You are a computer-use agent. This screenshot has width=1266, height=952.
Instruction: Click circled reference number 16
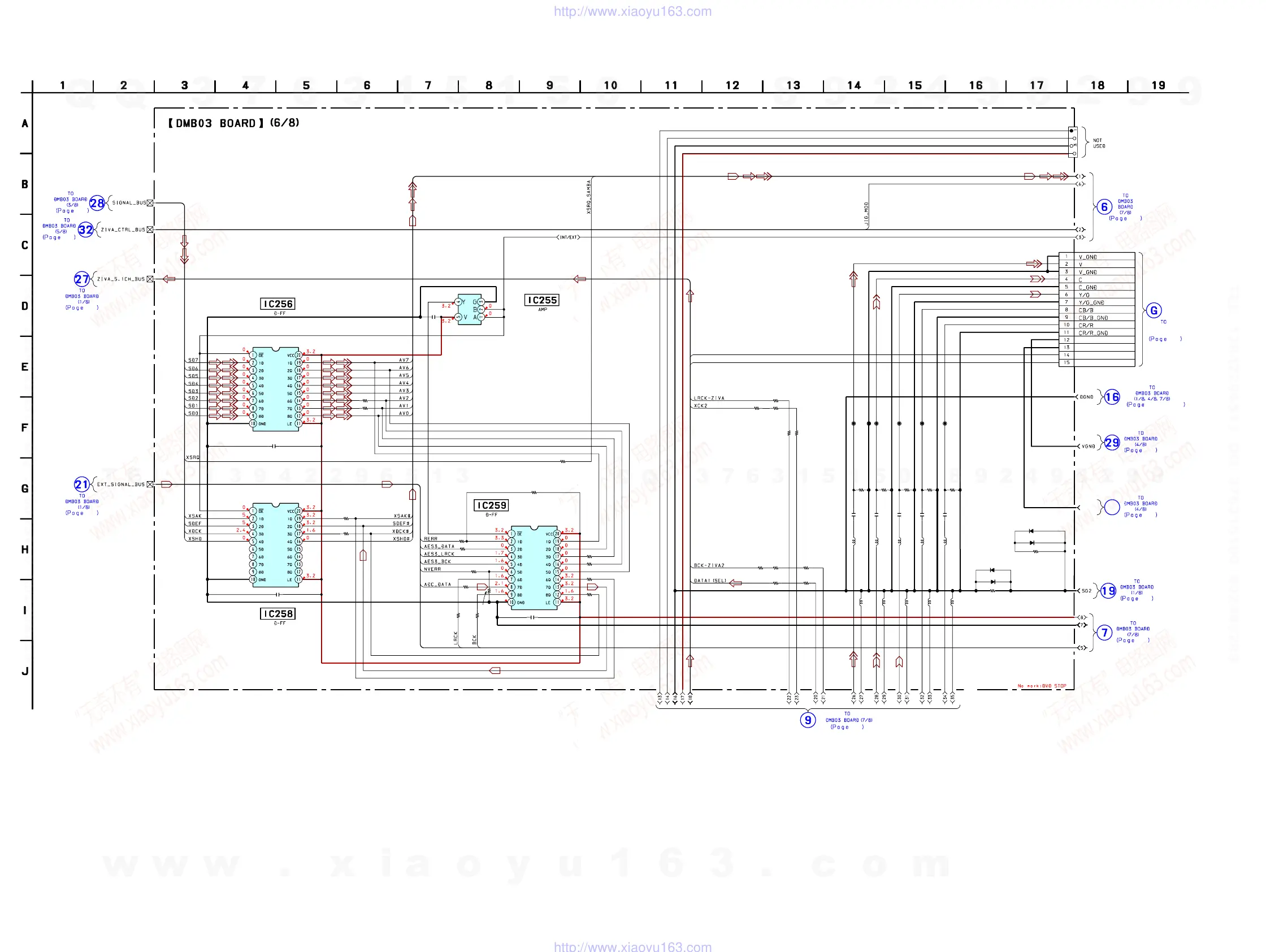(1112, 397)
